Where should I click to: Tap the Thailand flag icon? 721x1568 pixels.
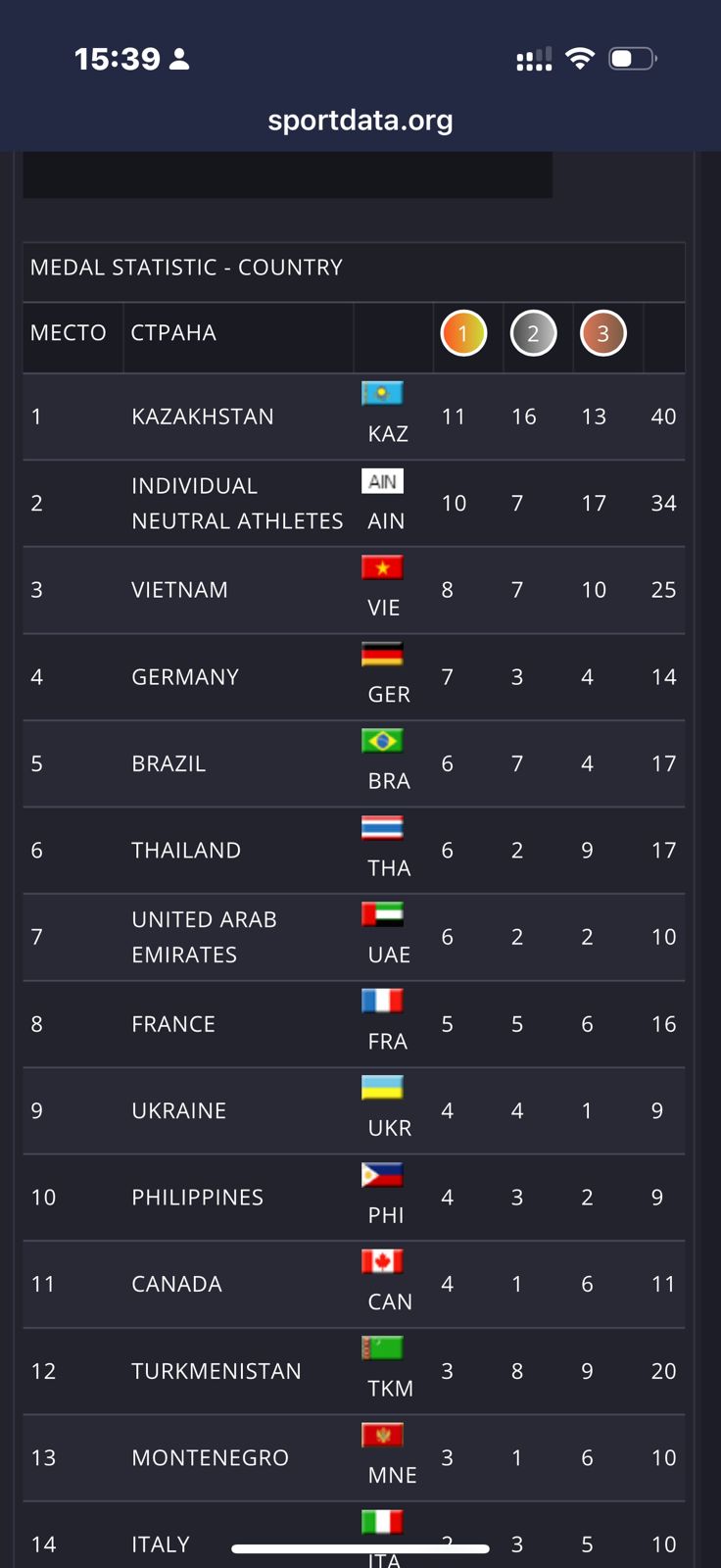tap(382, 827)
